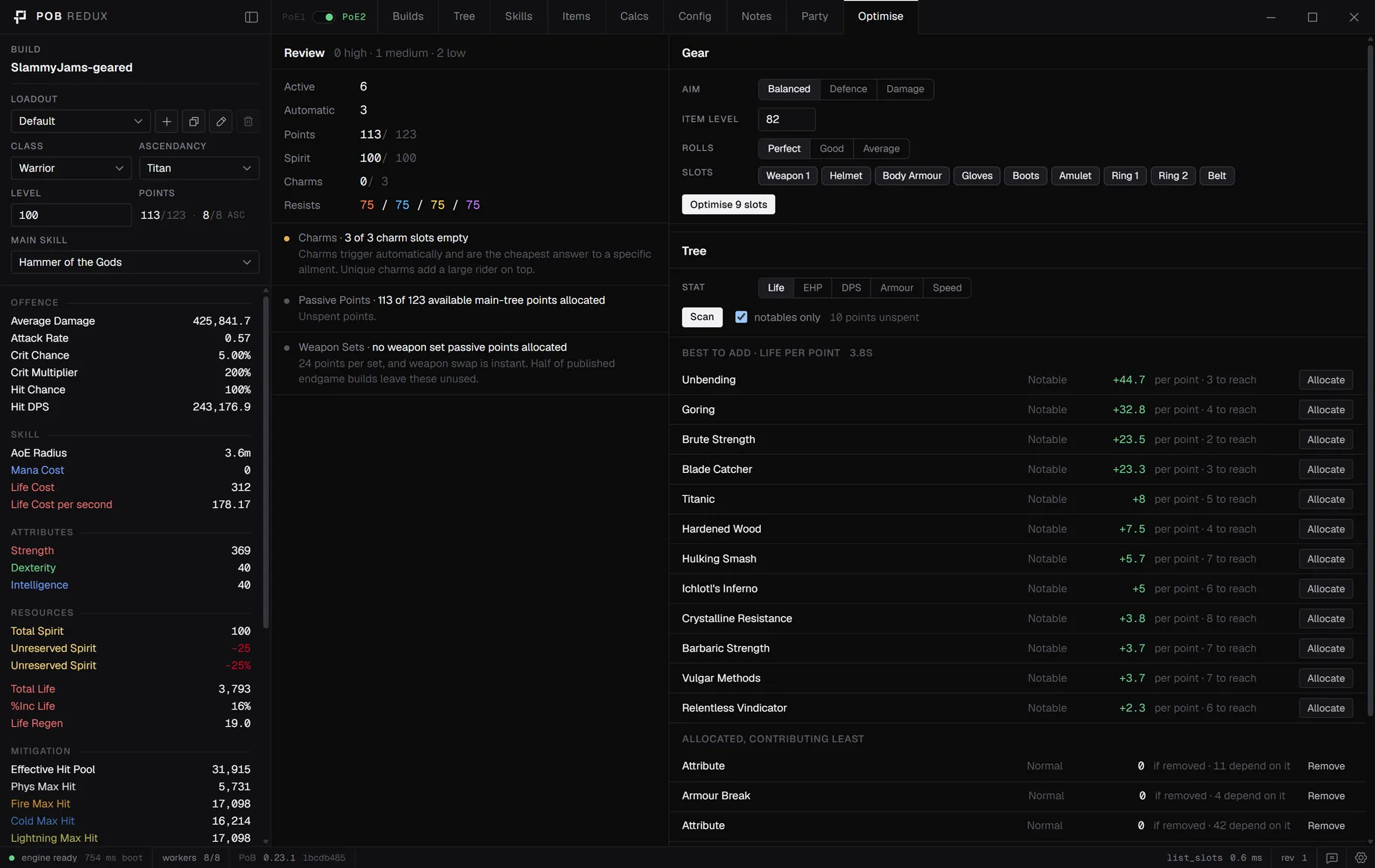
Task: Click the Optimise panel vertical scrollbar
Action: pyautogui.click(x=1370, y=381)
